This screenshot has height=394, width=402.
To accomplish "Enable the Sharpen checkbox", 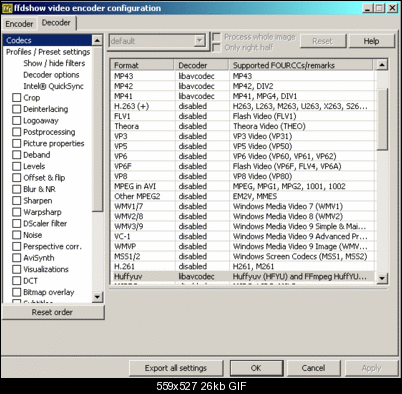I will point(17,200).
